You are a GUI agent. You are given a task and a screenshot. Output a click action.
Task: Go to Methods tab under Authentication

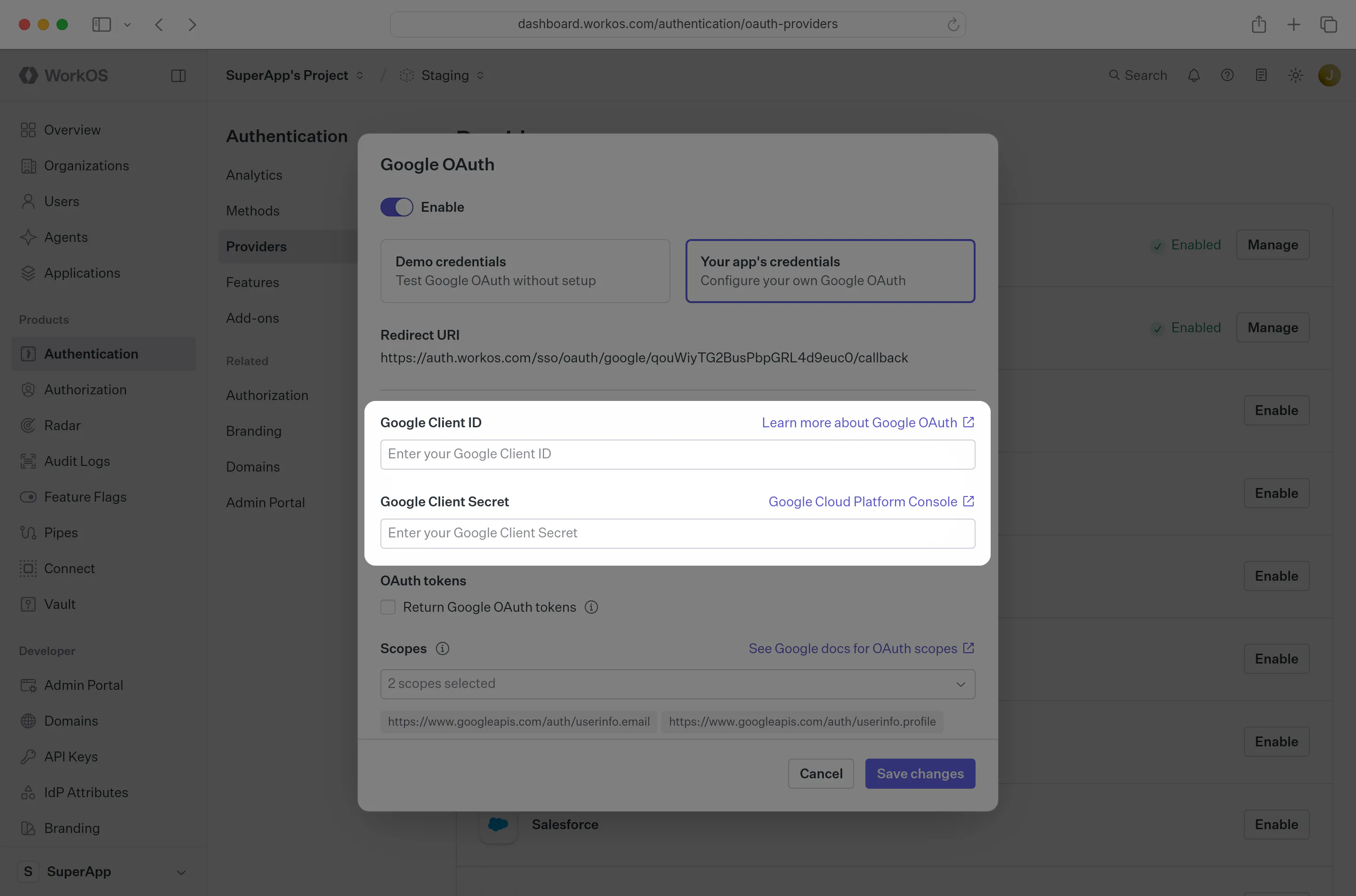click(x=253, y=211)
